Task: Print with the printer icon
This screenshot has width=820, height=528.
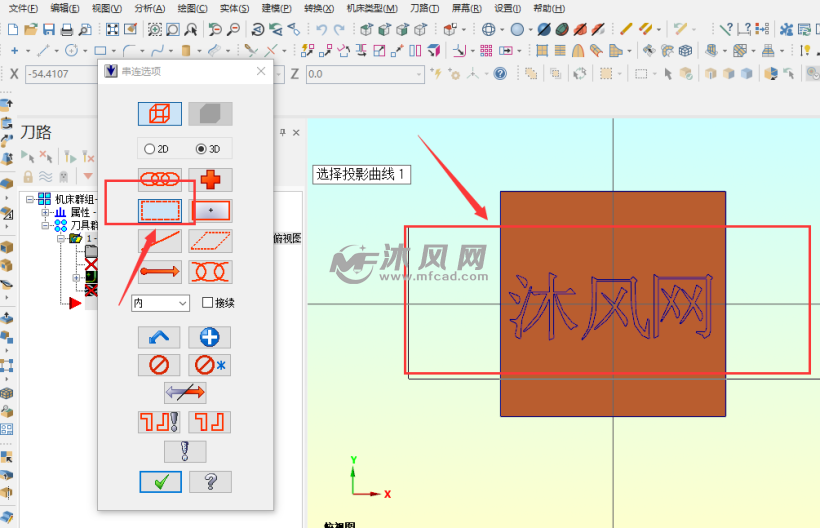Action: click(67, 29)
